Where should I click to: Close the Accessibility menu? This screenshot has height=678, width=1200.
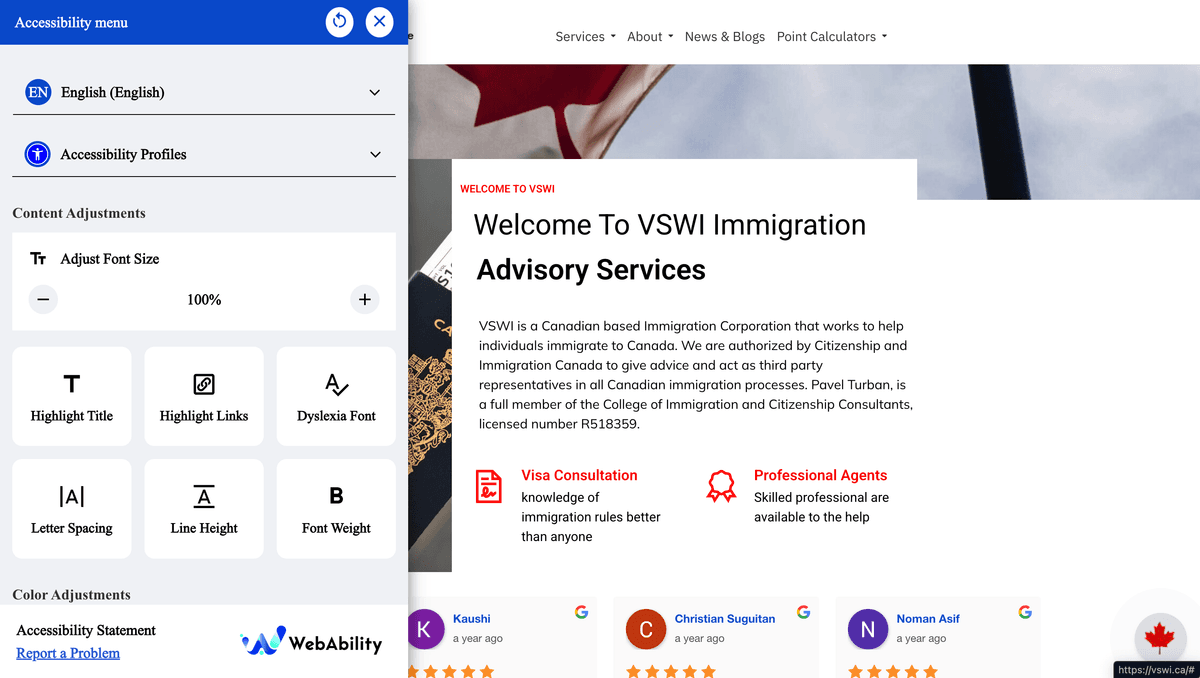[x=380, y=21]
